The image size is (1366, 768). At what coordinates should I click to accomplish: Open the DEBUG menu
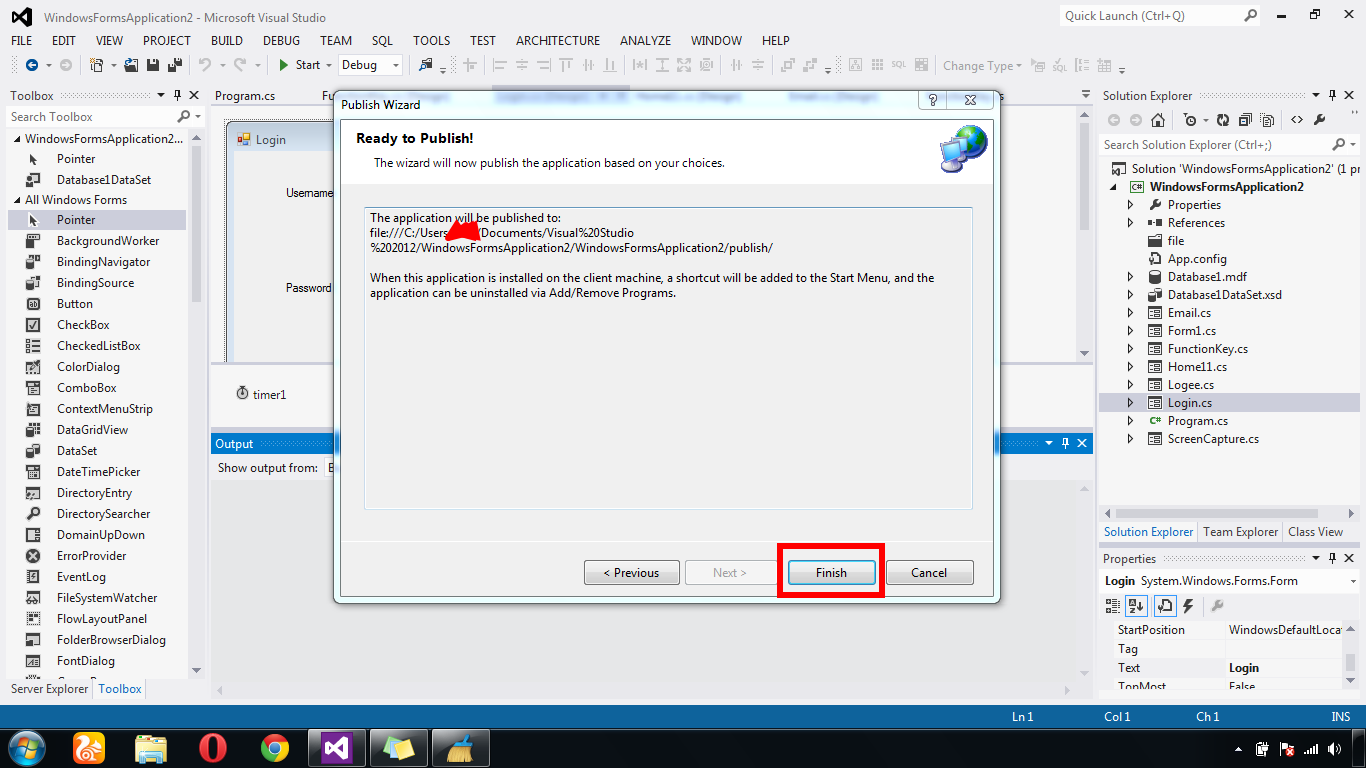click(x=281, y=40)
